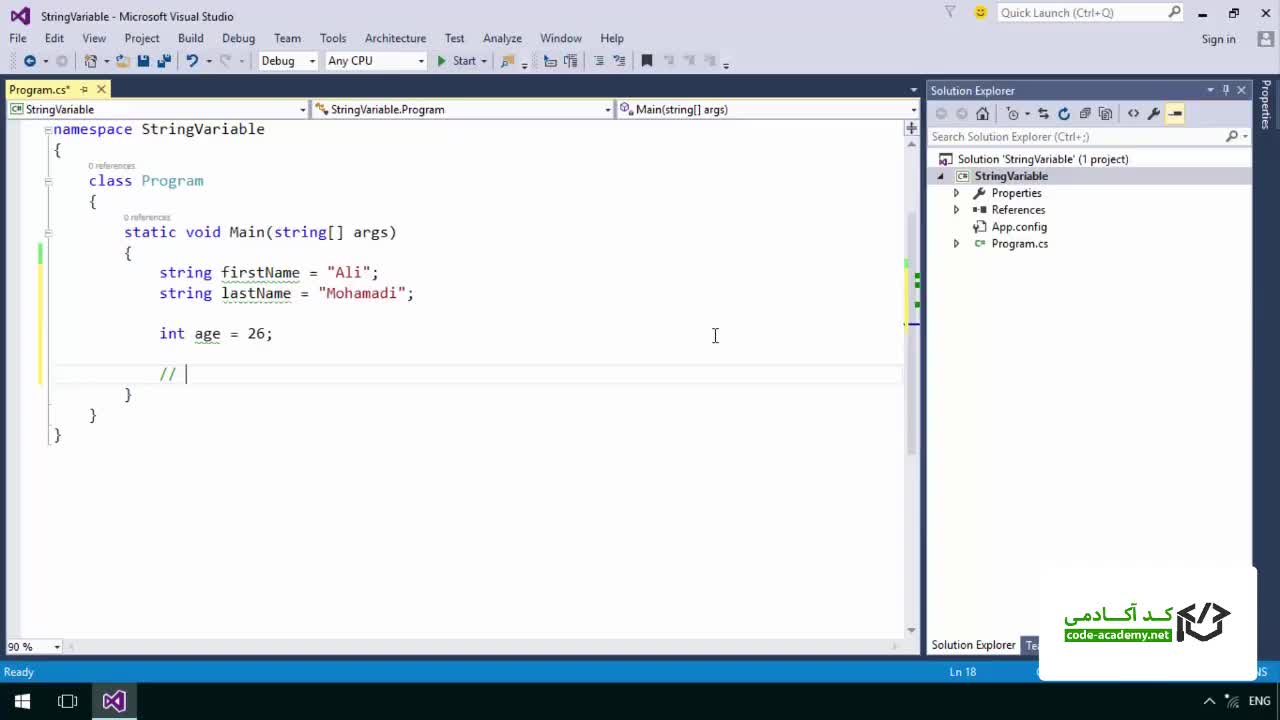Toggle the pin on the Program.cs tab
The image size is (1280, 720).
pos(85,90)
